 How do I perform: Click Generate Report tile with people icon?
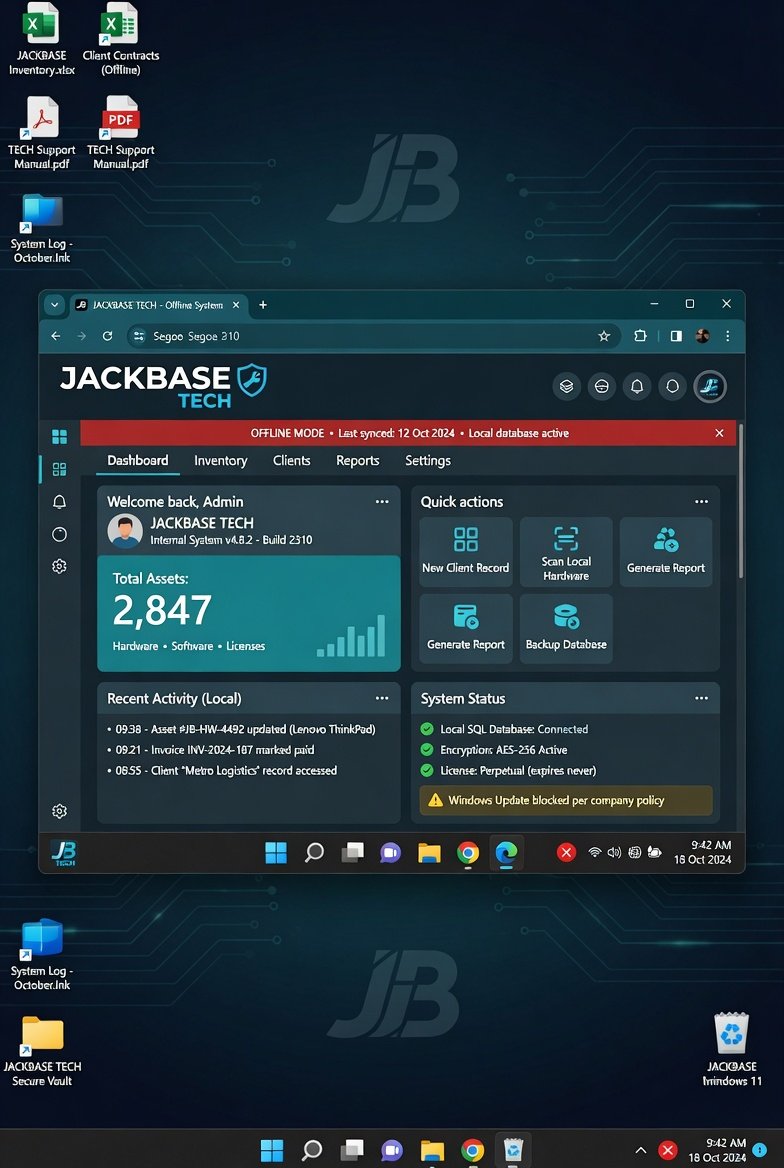666,552
